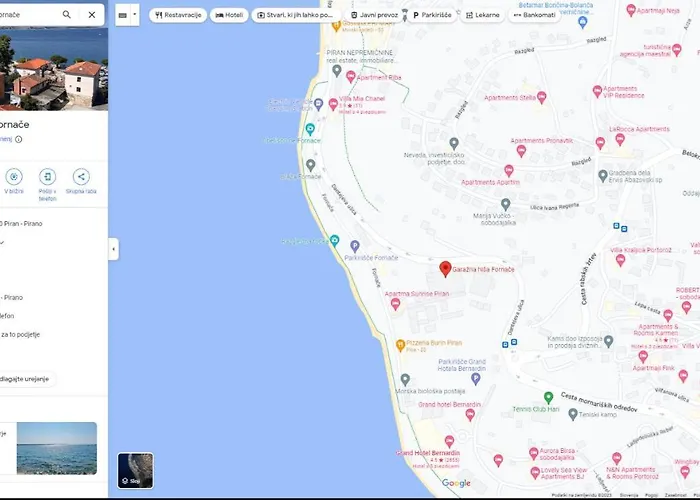Image resolution: width=700 pixels, height=500 pixels.
Task: Open the Sloji layers thumbnail
Action: tap(135, 470)
